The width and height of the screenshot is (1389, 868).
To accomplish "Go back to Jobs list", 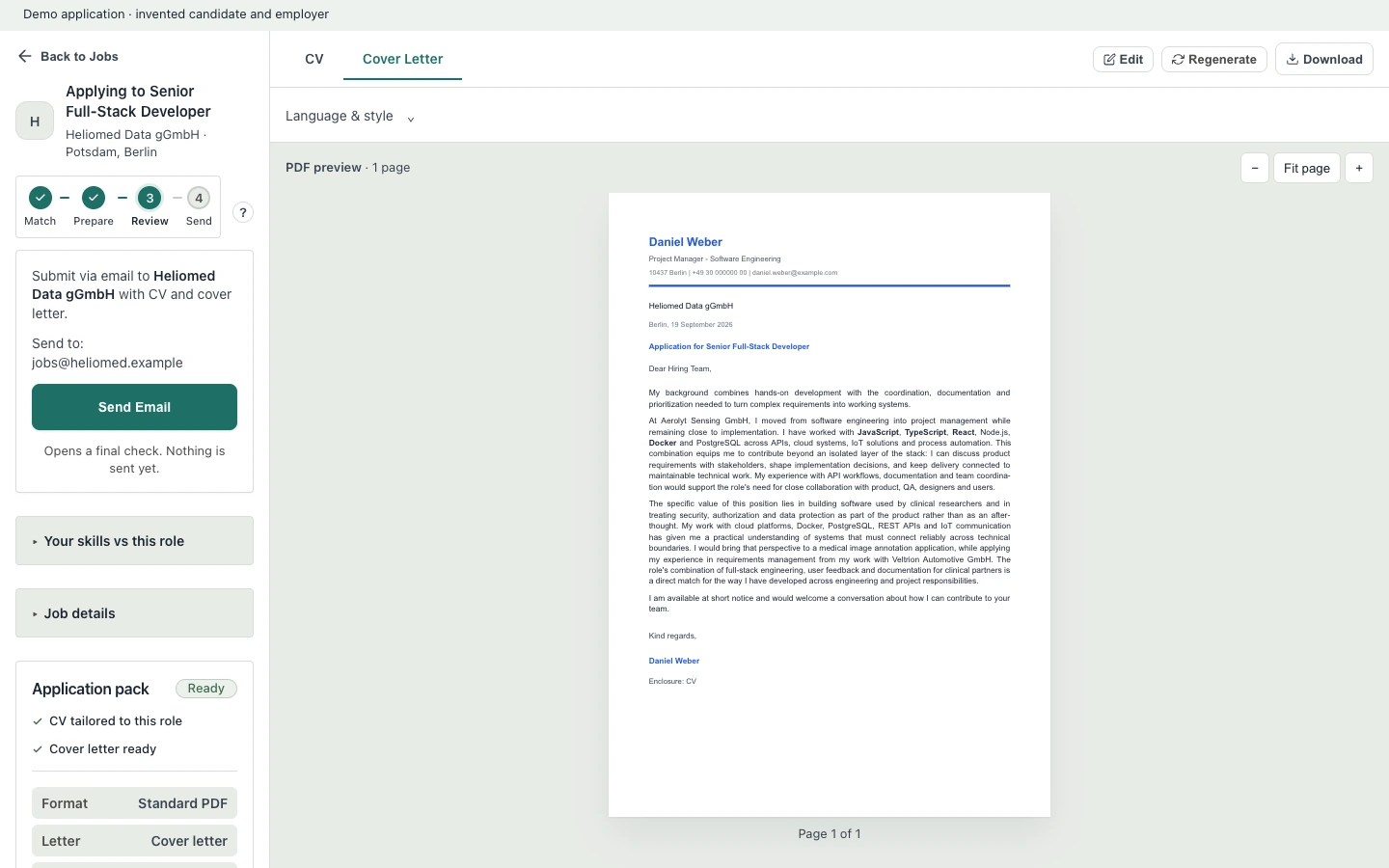I will click(68, 56).
